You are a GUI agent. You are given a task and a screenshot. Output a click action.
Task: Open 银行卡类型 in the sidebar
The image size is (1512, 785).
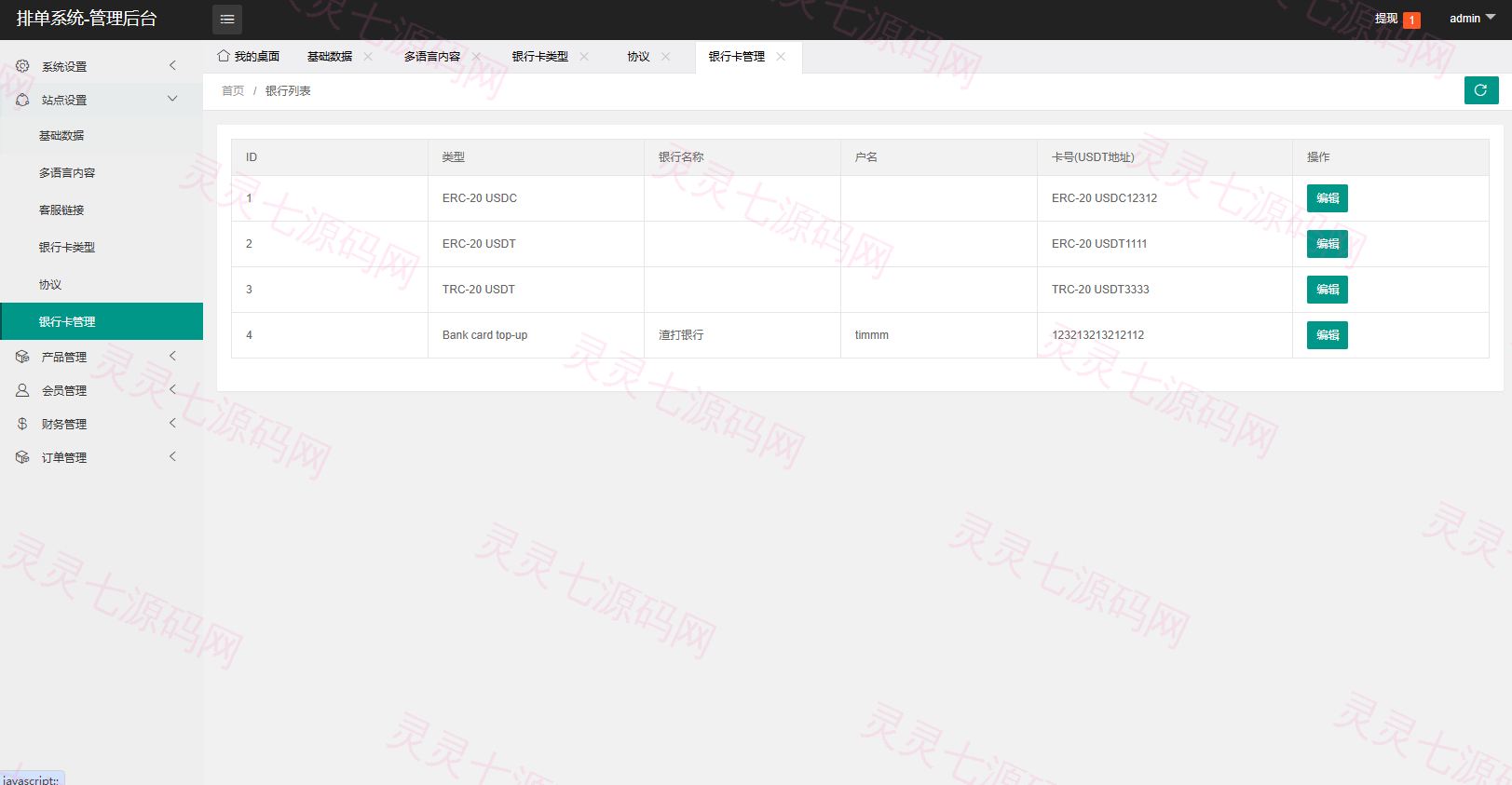(x=102, y=248)
